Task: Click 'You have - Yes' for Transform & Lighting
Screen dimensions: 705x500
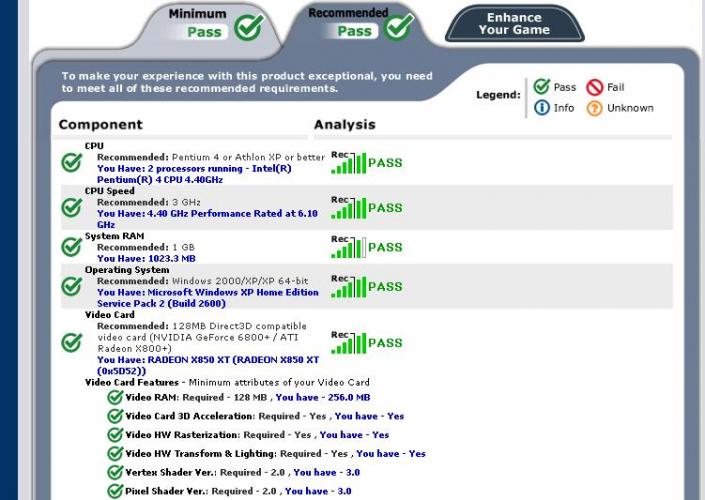Action: [391, 454]
